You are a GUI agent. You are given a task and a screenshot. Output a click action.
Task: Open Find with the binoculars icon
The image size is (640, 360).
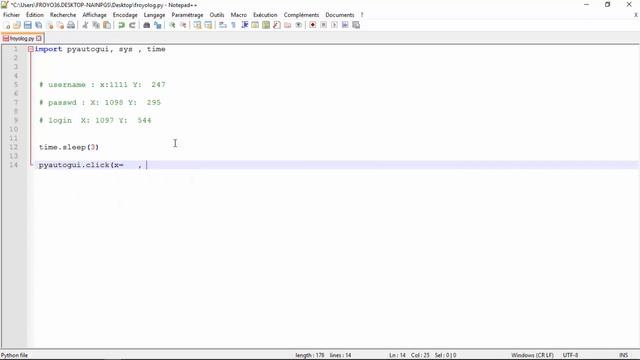point(147,25)
